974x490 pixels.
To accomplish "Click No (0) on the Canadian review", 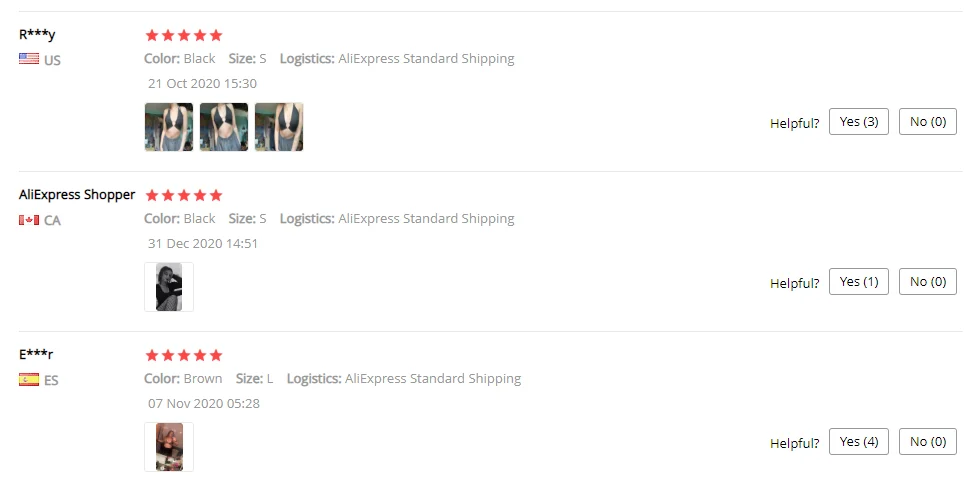I will pyautogui.click(x=928, y=282).
